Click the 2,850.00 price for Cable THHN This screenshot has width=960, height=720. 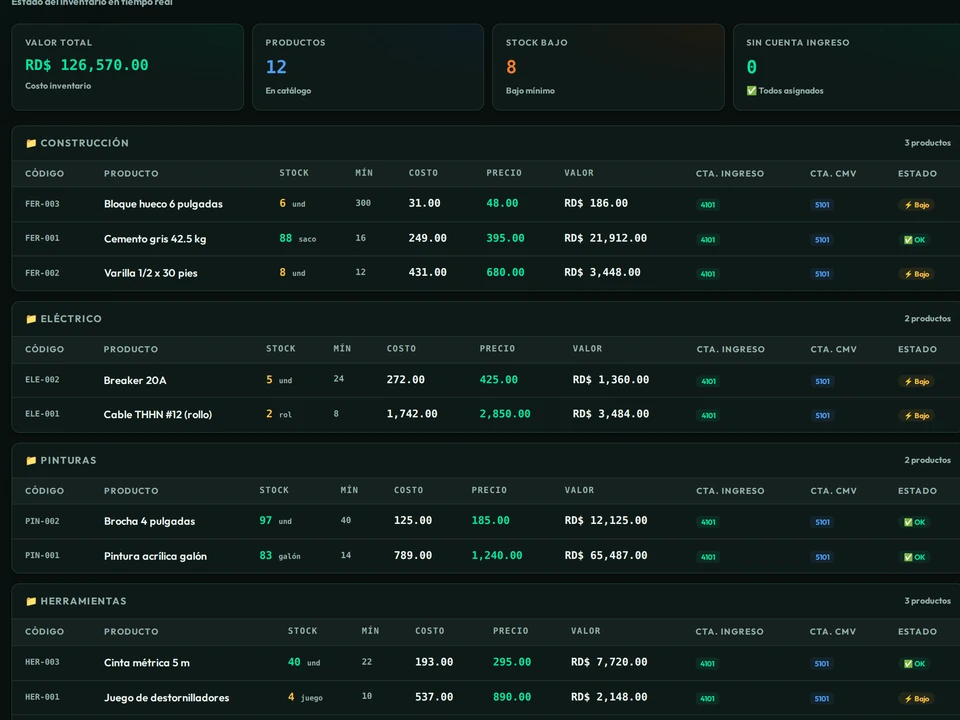pyautogui.click(x=505, y=414)
